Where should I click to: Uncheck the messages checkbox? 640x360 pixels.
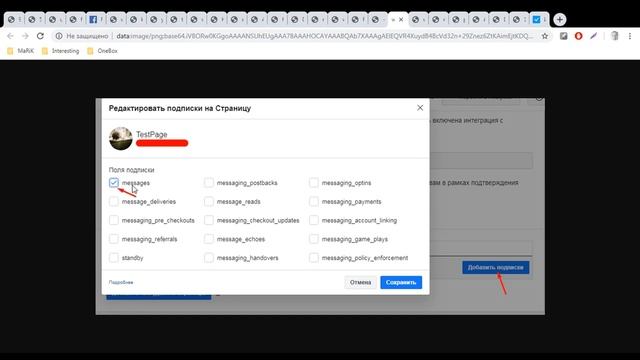(114, 182)
